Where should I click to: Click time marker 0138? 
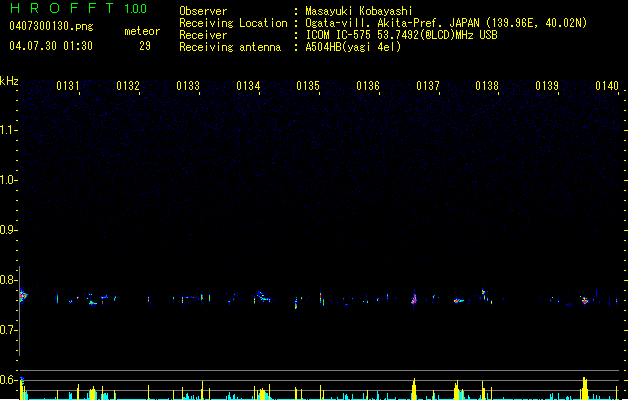pos(487,86)
